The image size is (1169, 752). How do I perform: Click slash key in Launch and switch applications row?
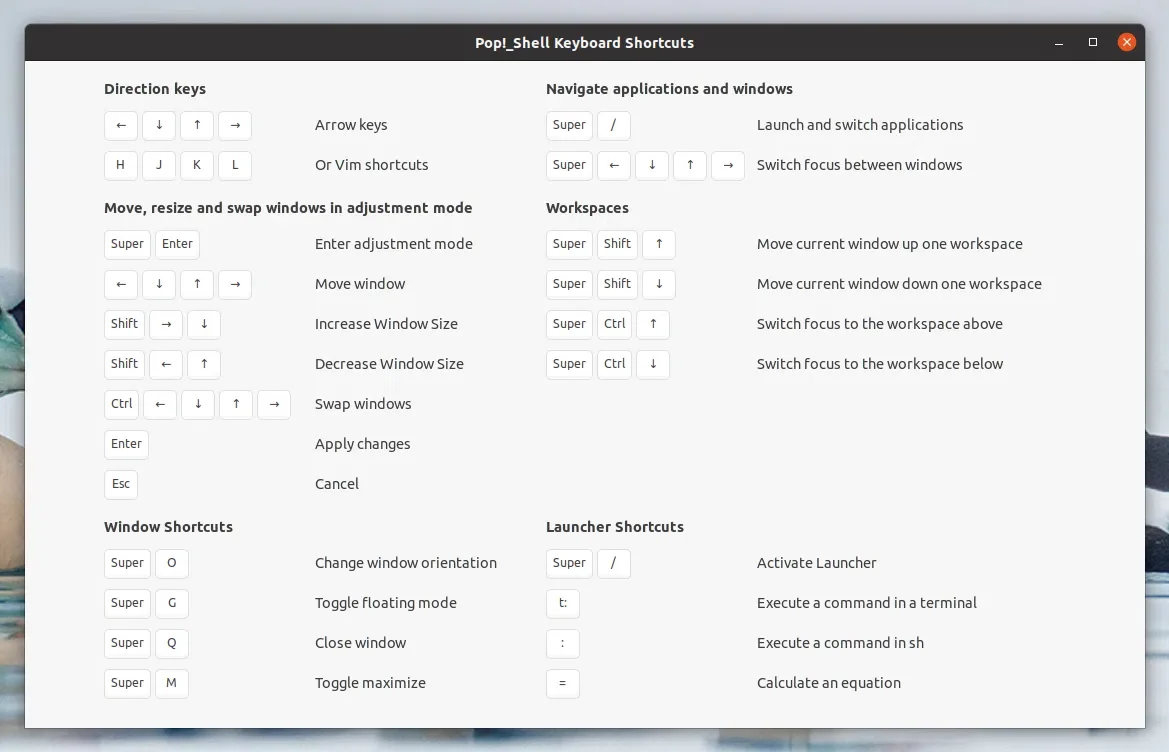614,125
